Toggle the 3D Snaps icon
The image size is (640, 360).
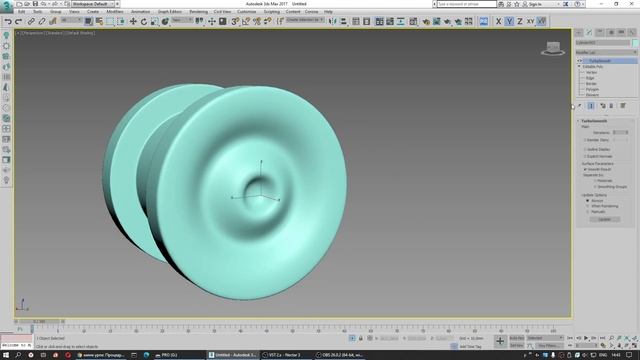tap(235, 21)
